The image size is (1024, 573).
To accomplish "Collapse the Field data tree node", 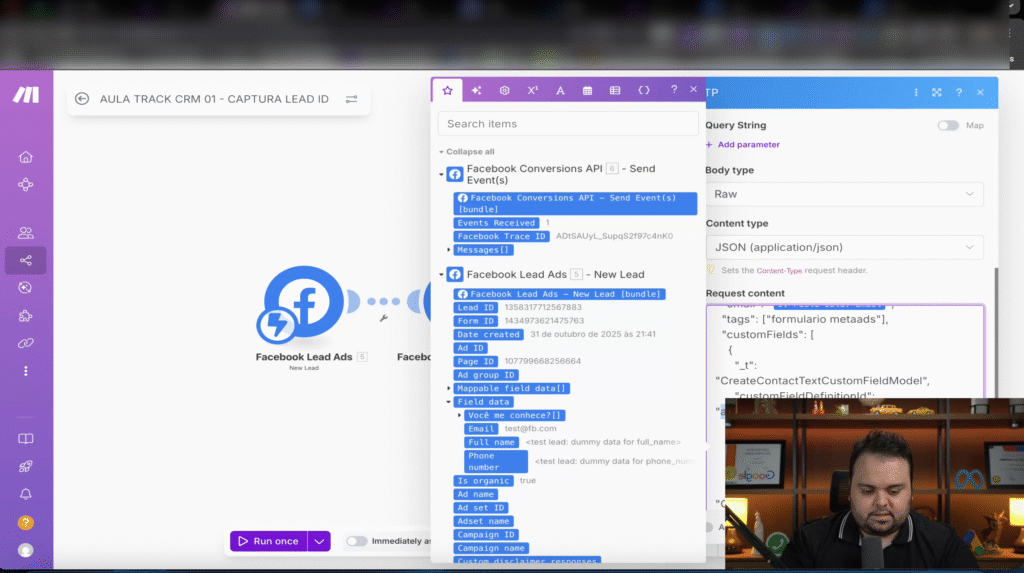I will click(x=449, y=402).
